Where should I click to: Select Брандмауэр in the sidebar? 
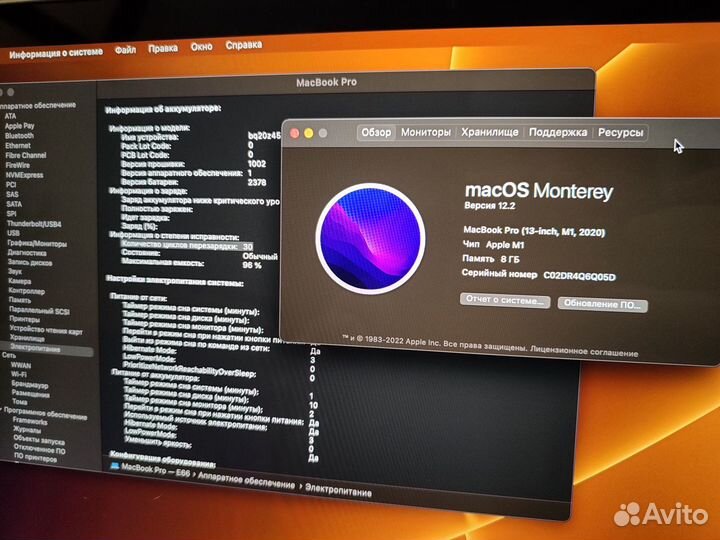click(30, 384)
